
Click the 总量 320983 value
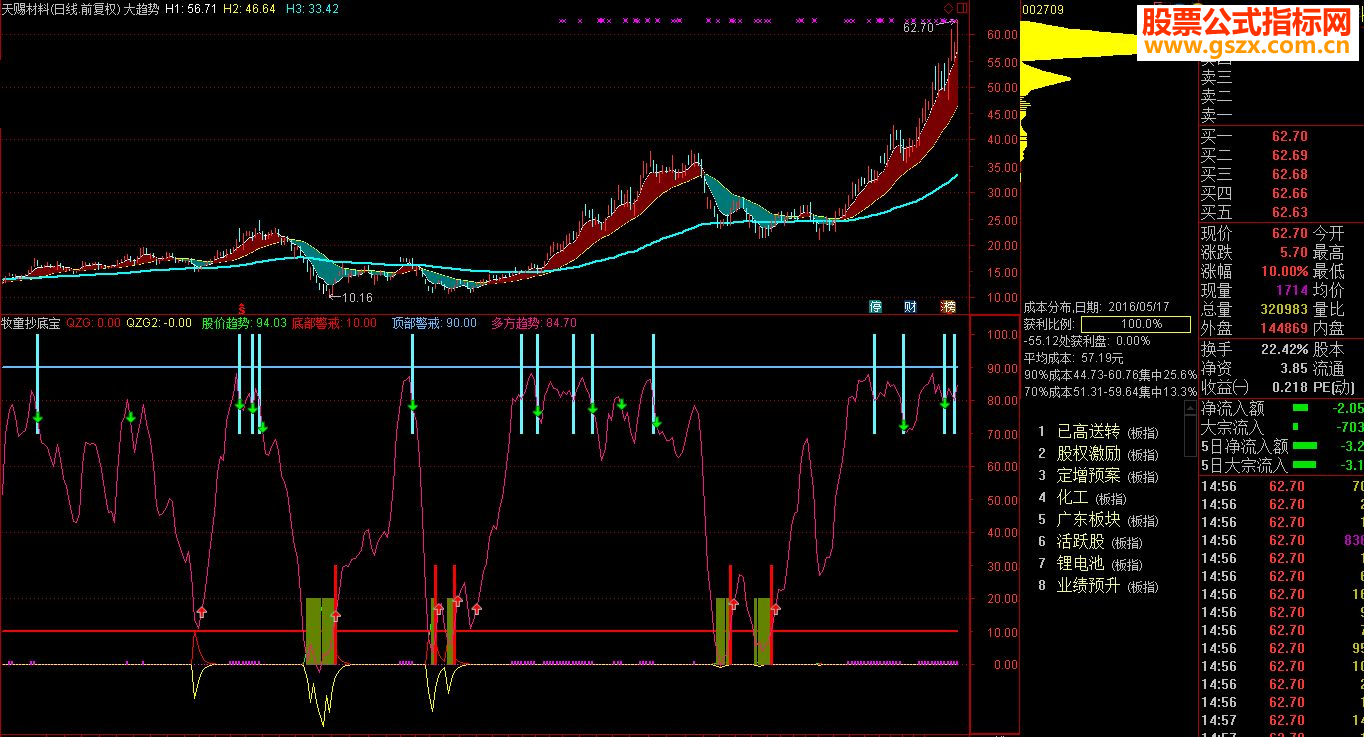(1284, 309)
